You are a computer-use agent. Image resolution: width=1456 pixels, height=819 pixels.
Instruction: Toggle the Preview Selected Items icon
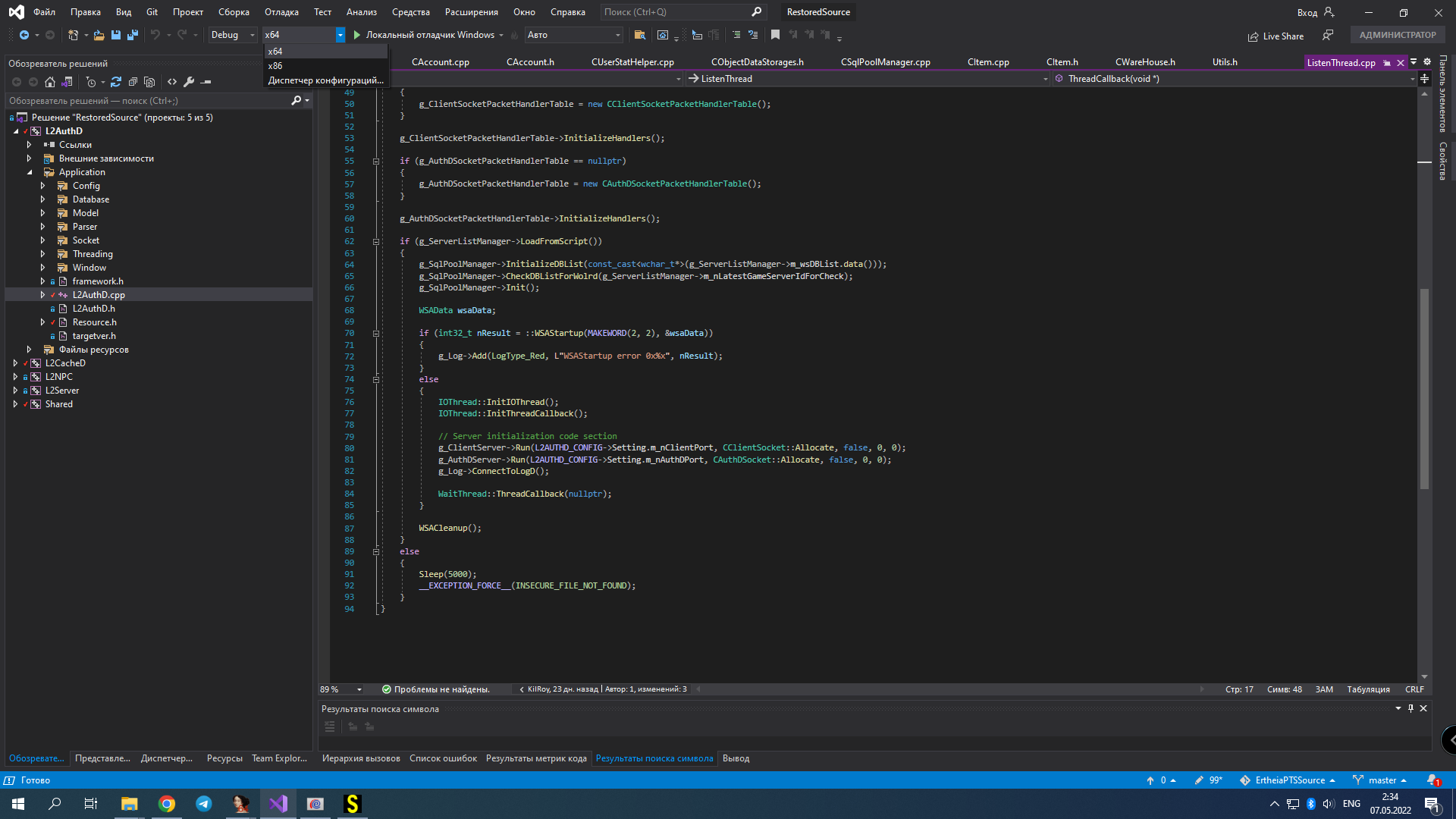pos(206,82)
